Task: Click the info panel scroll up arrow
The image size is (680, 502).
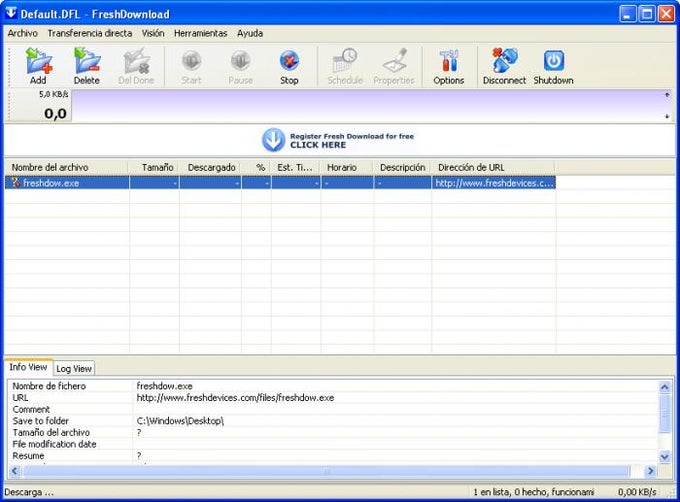Action: [664, 387]
